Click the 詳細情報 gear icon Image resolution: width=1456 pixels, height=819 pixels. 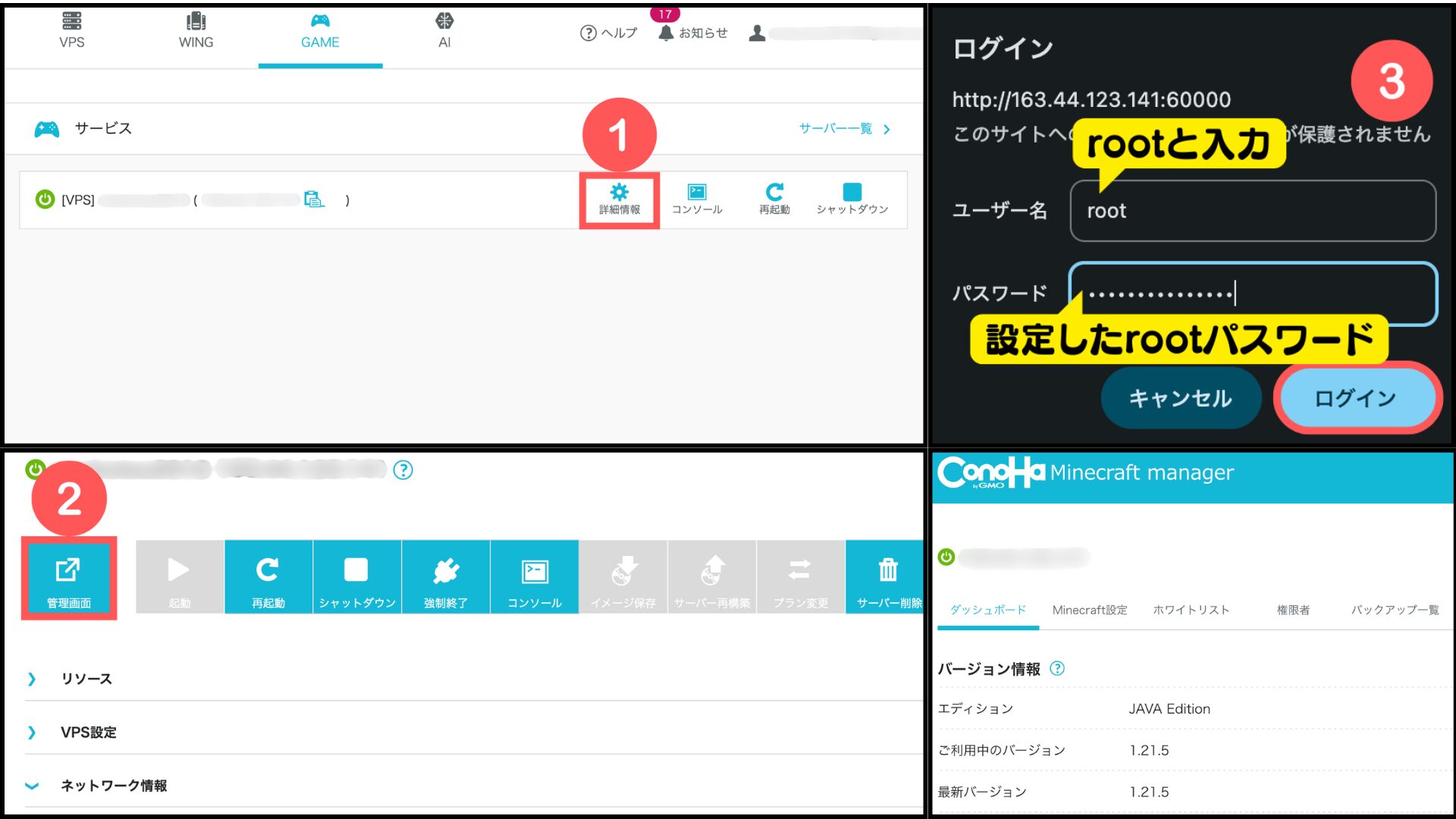pyautogui.click(x=620, y=199)
